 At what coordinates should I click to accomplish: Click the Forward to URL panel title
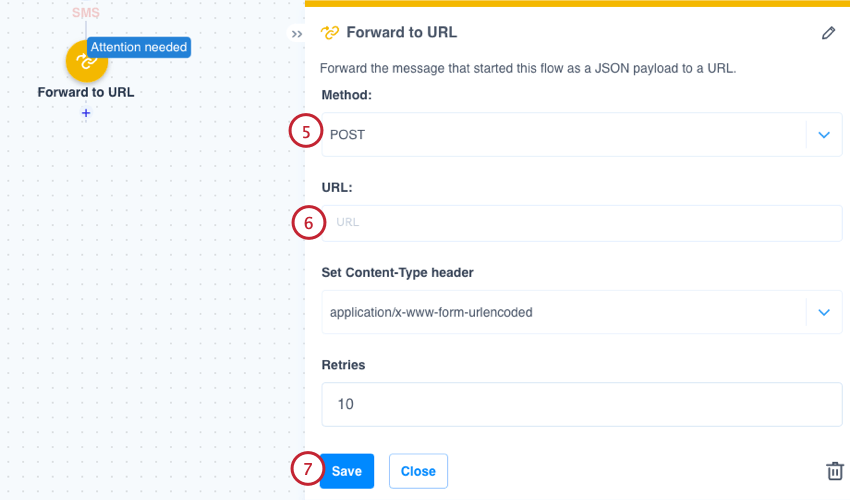coord(401,33)
